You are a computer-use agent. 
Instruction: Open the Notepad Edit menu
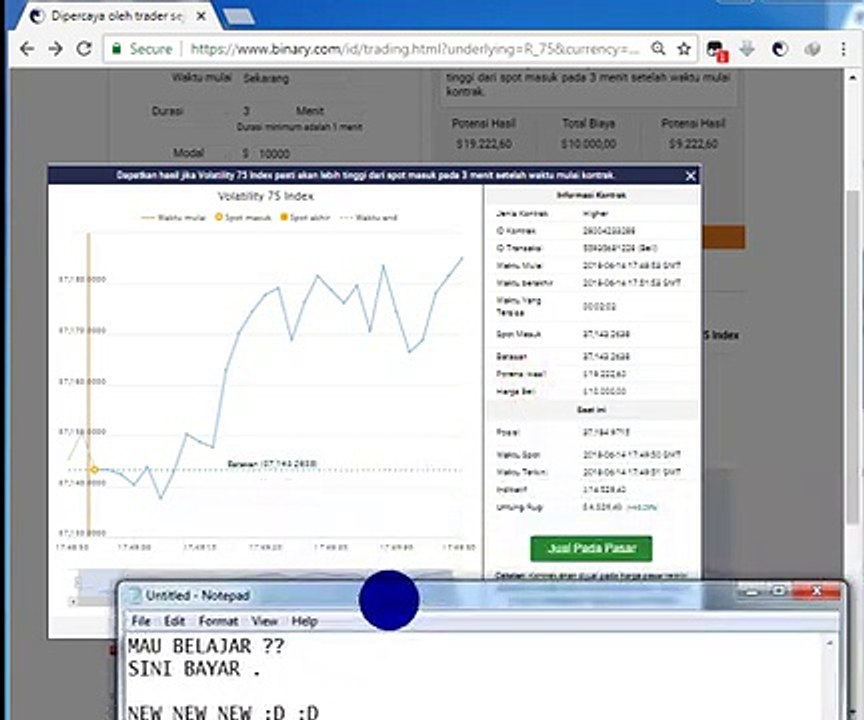click(174, 621)
